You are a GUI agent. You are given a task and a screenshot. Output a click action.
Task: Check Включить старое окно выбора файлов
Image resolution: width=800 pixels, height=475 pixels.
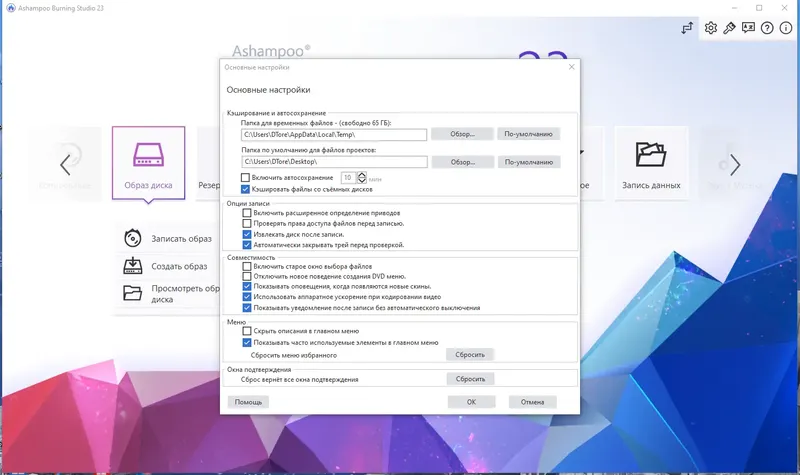pyautogui.click(x=247, y=266)
